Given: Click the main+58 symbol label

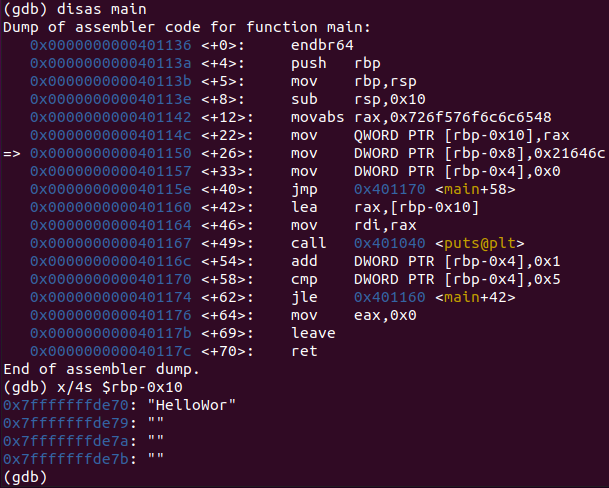Looking at the screenshot, I should coord(475,189).
